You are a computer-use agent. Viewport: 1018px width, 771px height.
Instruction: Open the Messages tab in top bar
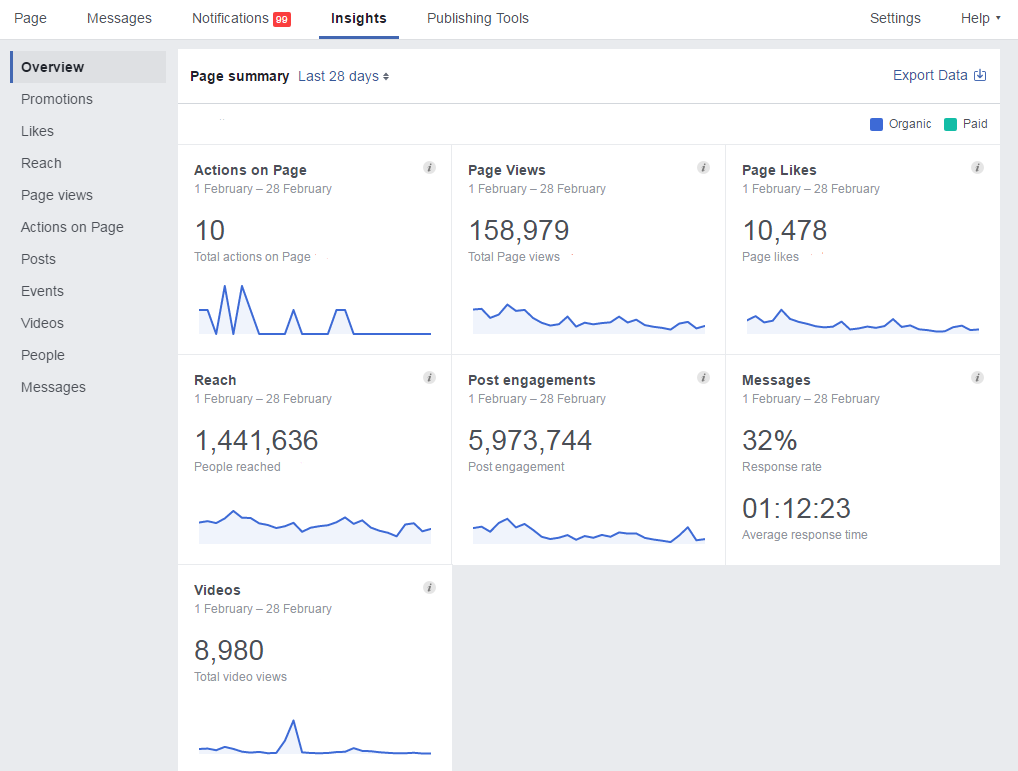coord(119,18)
